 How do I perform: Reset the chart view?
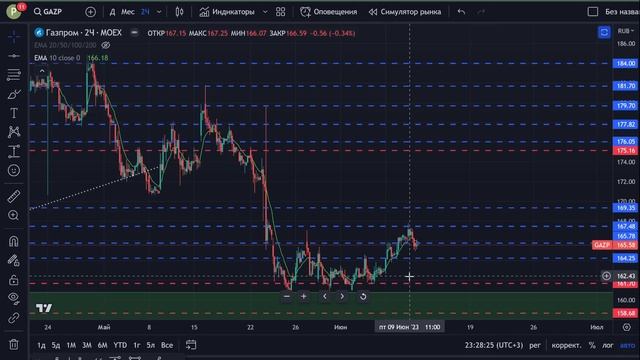[363, 296]
